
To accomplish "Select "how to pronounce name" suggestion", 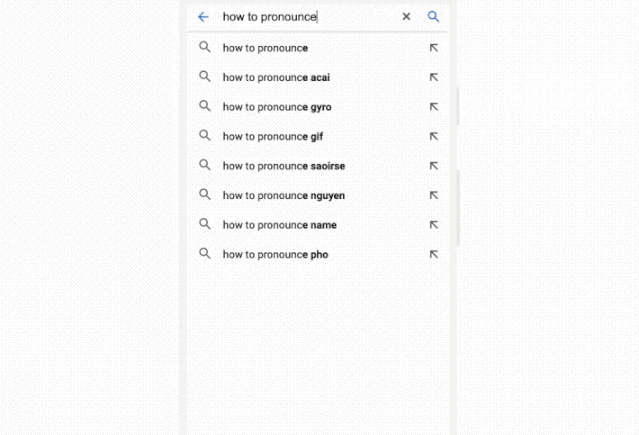I will tap(279, 225).
